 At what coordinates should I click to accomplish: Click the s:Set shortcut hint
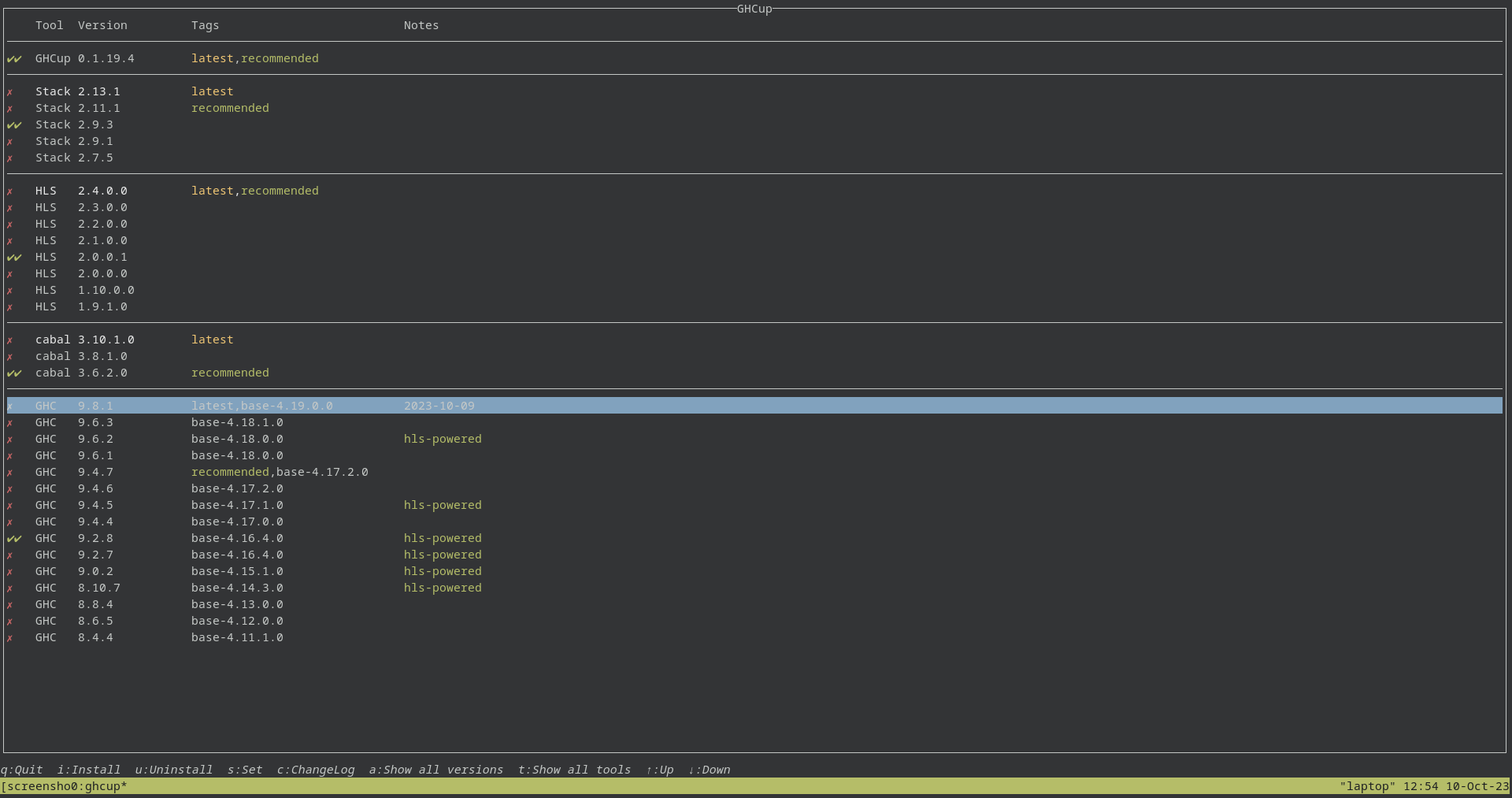pyautogui.click(x=245, y=770)
